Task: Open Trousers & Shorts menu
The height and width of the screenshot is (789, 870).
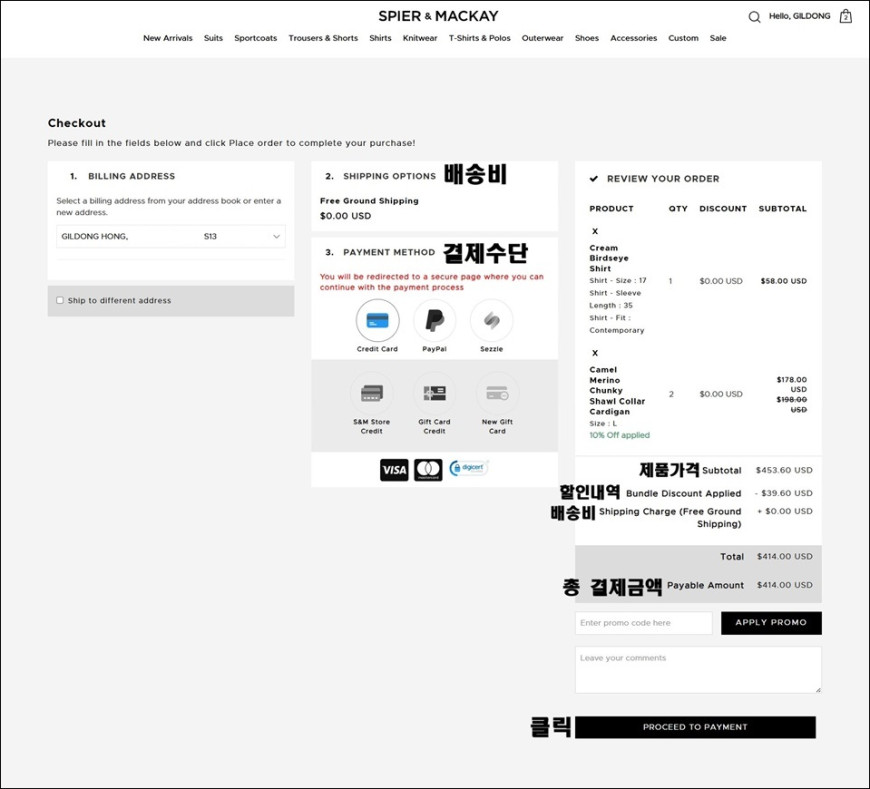Action: 323,38
